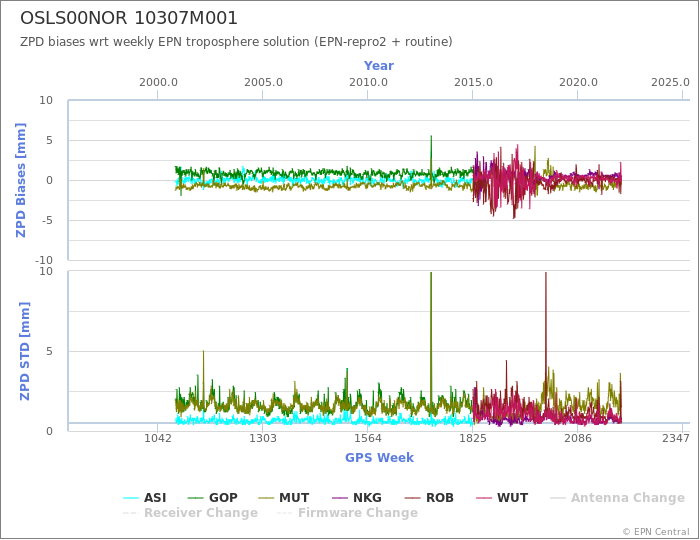Screen dimensions: 700x540
Task: Toggle the MUT series legend entry
Action: tap(284, 498)
